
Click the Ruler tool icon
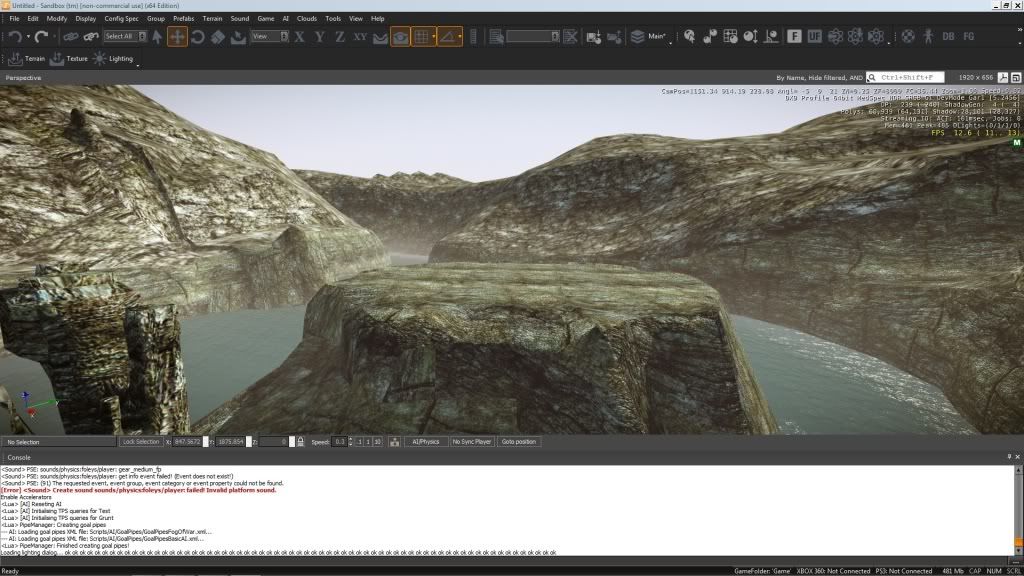[473, 37]
